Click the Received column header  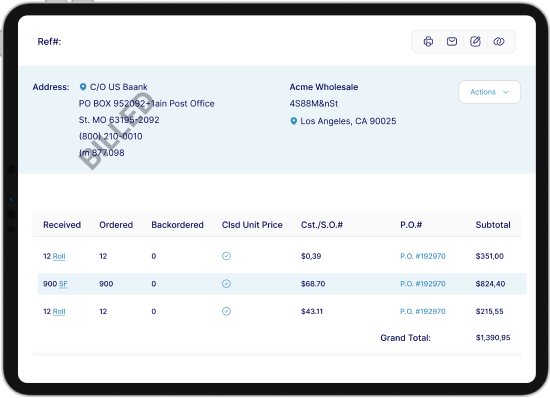[62, 225]
